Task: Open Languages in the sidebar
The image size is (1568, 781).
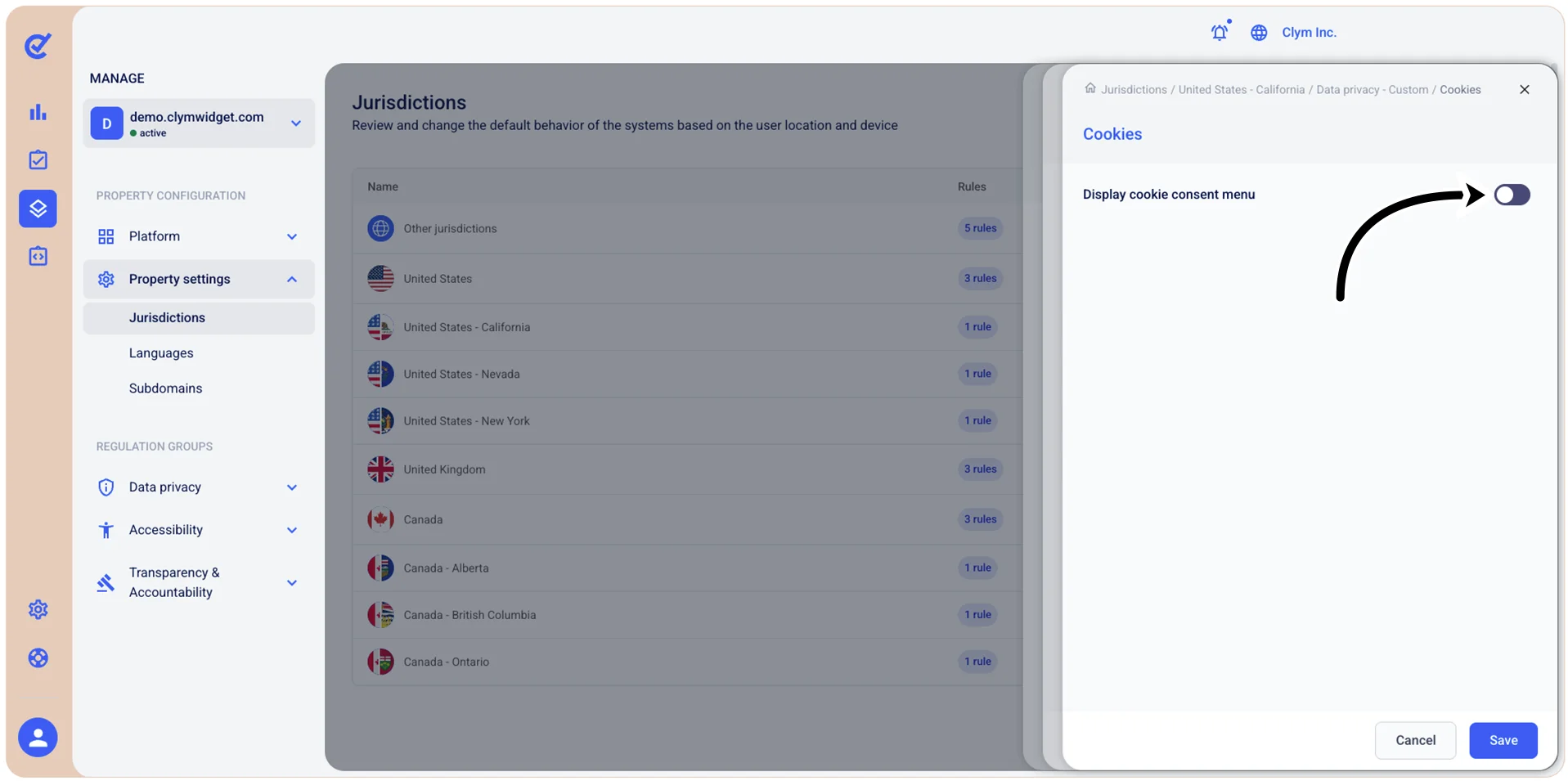Action: (x=161, y=353)
